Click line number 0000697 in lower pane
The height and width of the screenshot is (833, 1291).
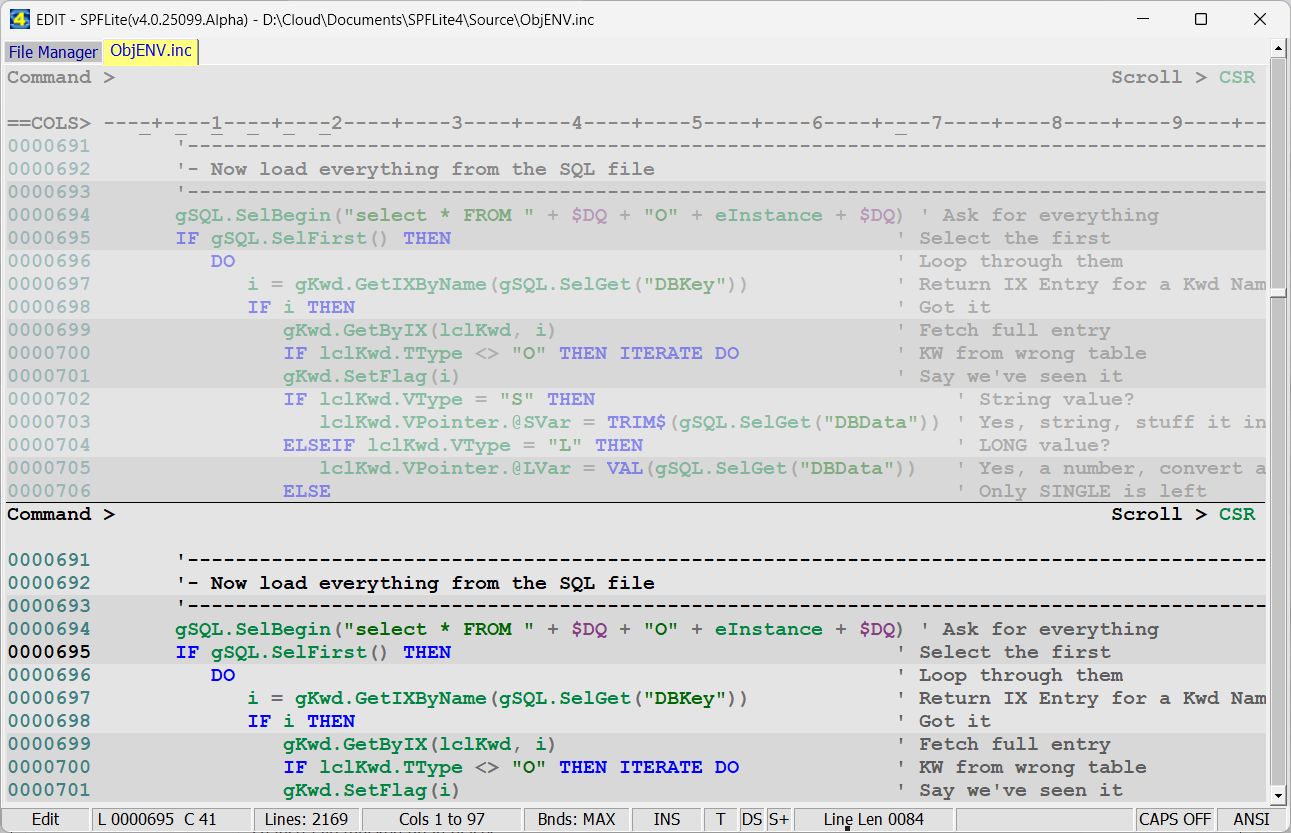pyautogui.click(x=49, y=698)
